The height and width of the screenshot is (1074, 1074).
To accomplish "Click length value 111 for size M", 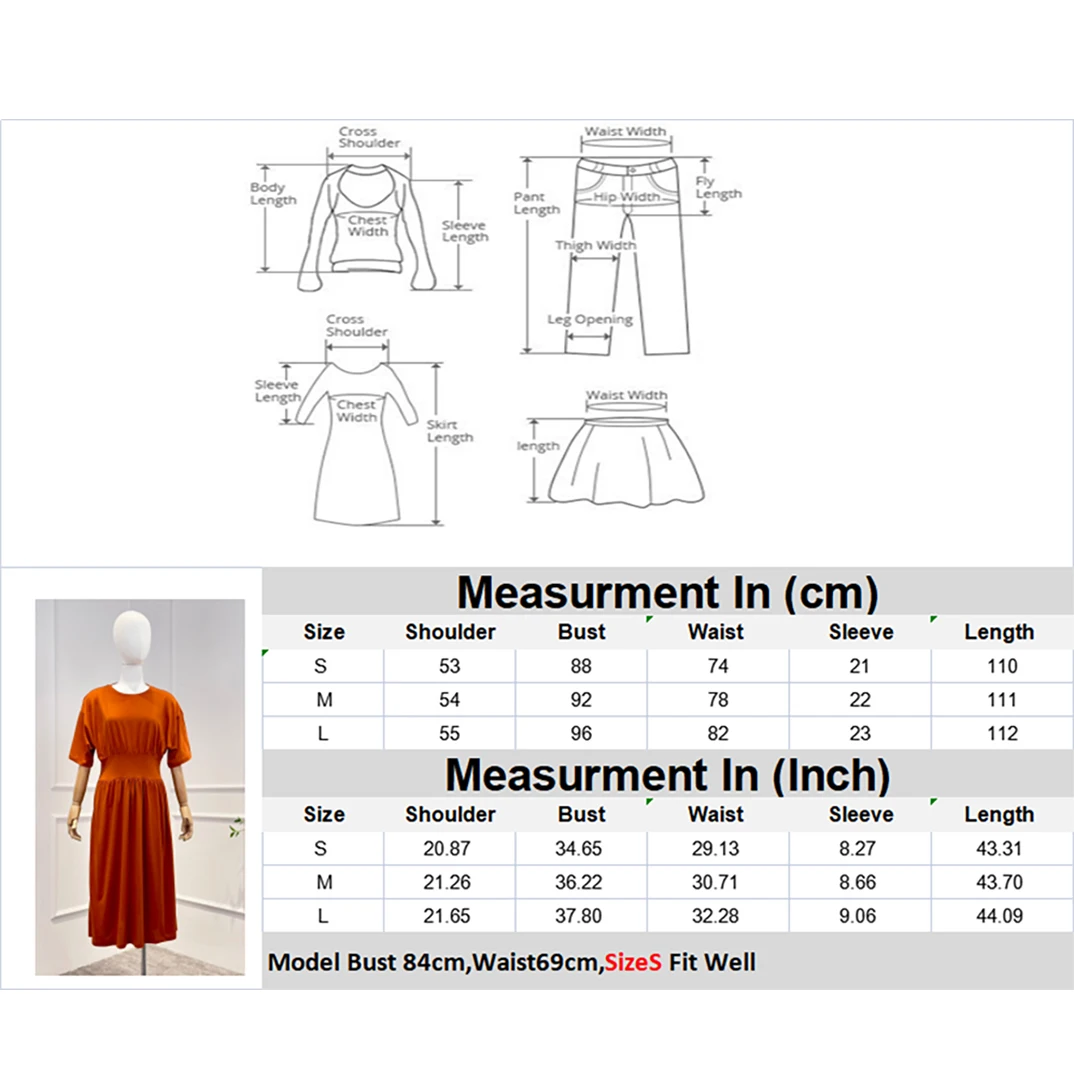I will click(1002, 699).
